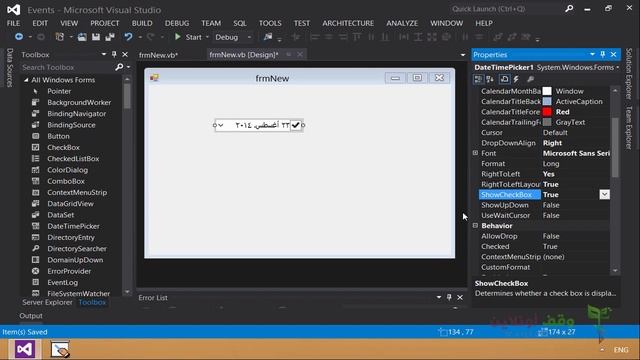Click the Navigate Backward arrow icon
640x360 pixels.
point(19,37)
